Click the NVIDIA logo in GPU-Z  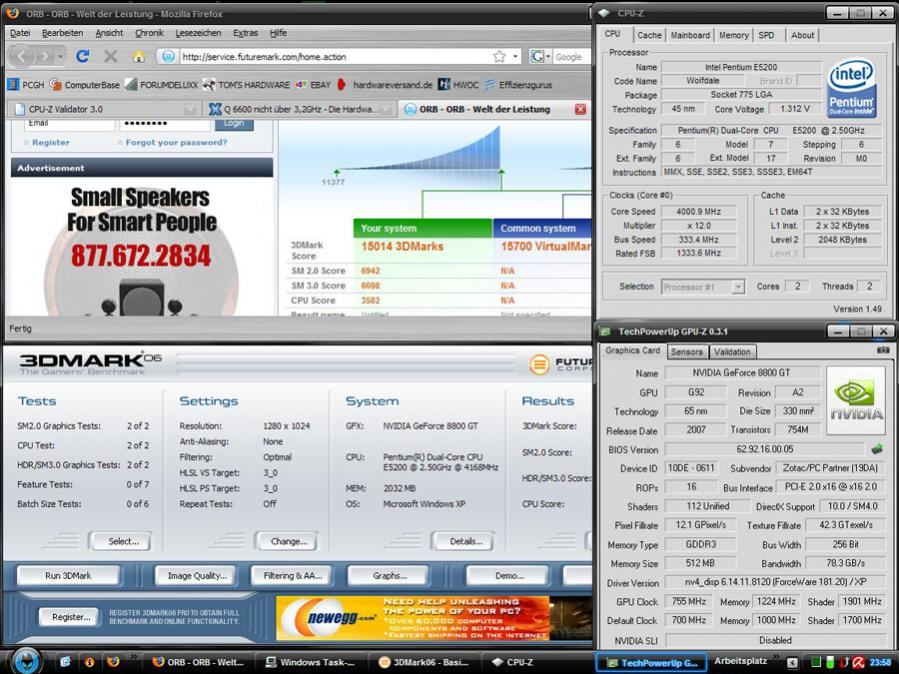[x=857, y=400]
